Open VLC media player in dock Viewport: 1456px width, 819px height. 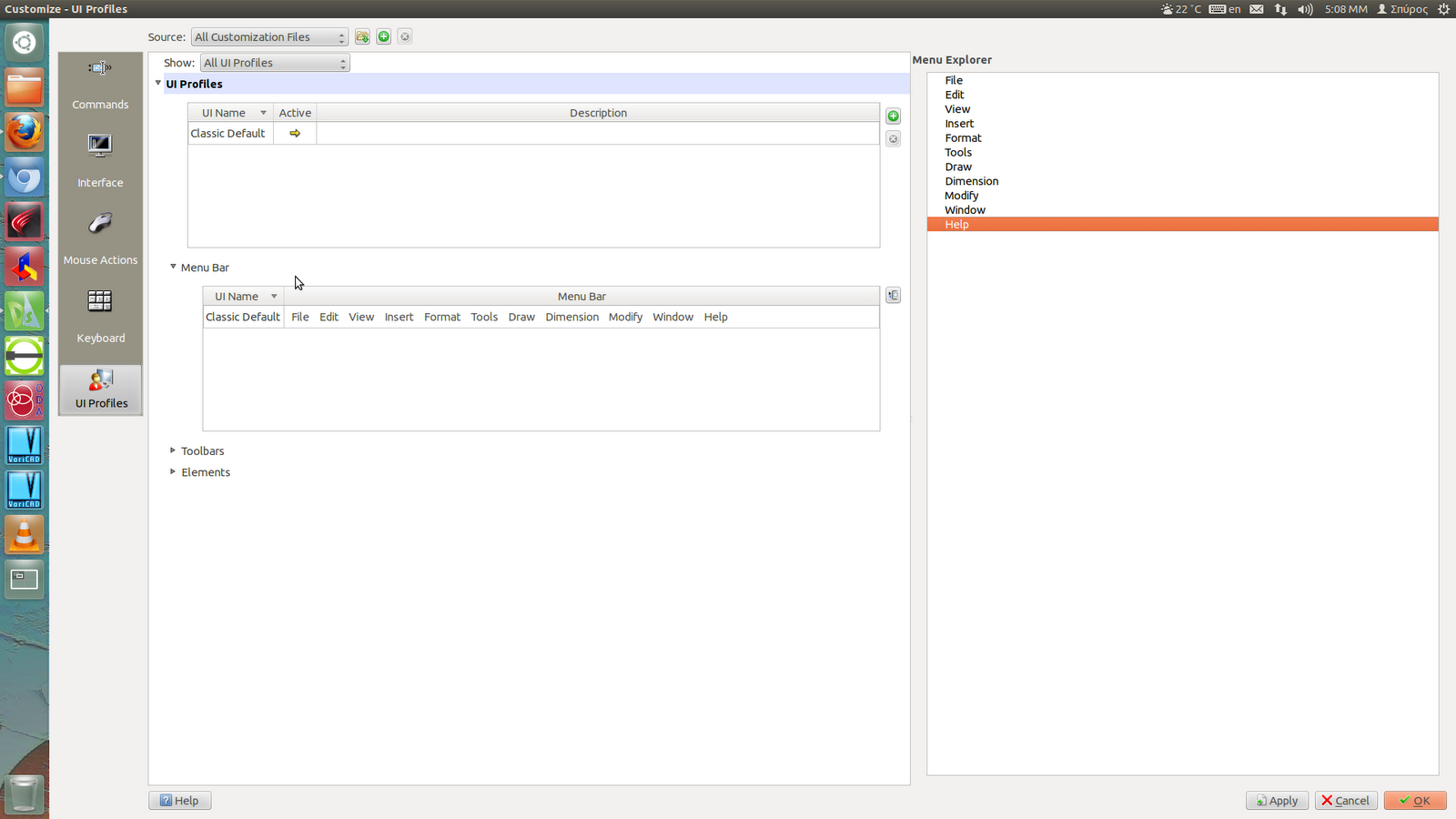click(x=25, y=535)
